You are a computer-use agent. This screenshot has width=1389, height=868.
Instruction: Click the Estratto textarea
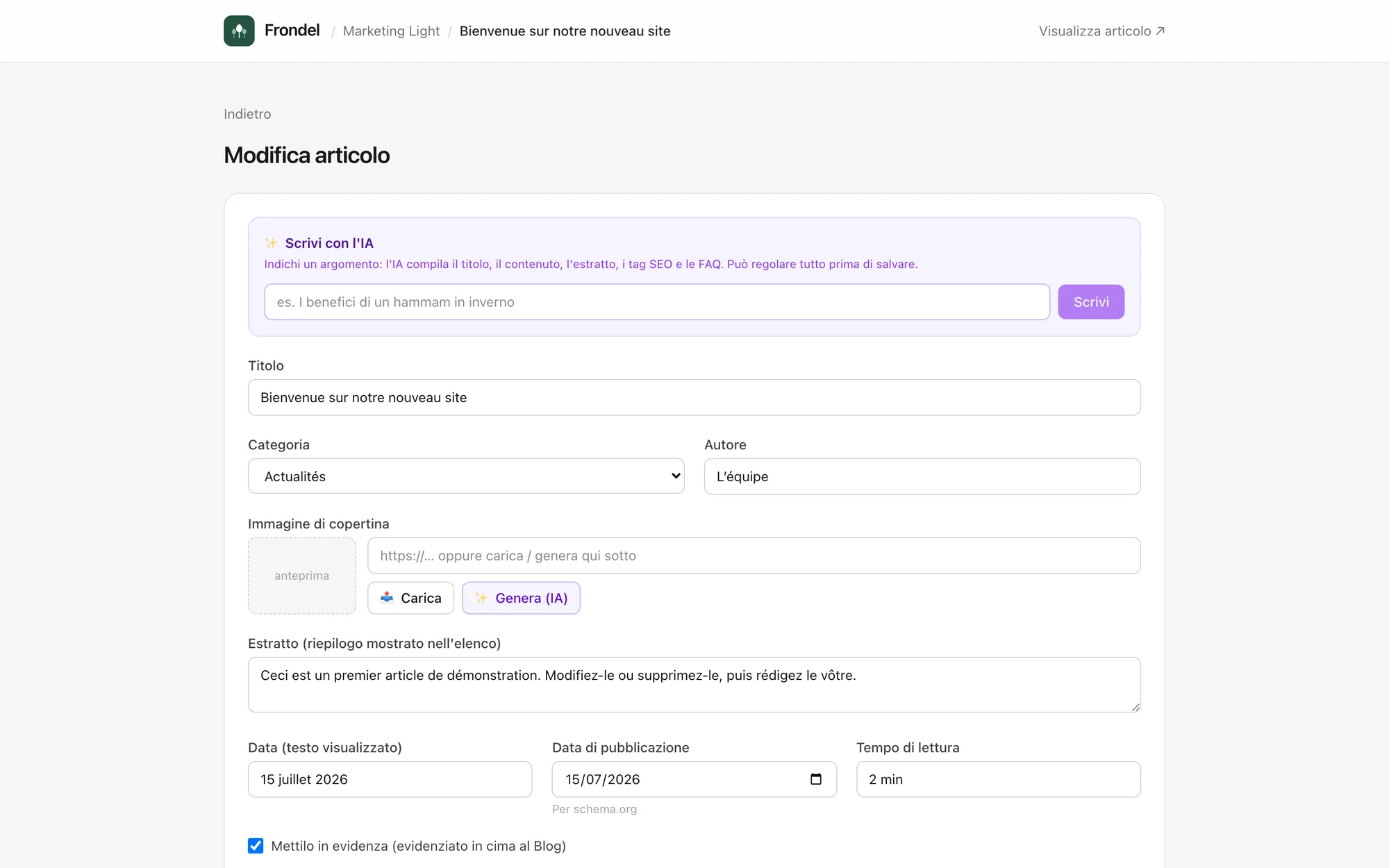tap(694, 685)
